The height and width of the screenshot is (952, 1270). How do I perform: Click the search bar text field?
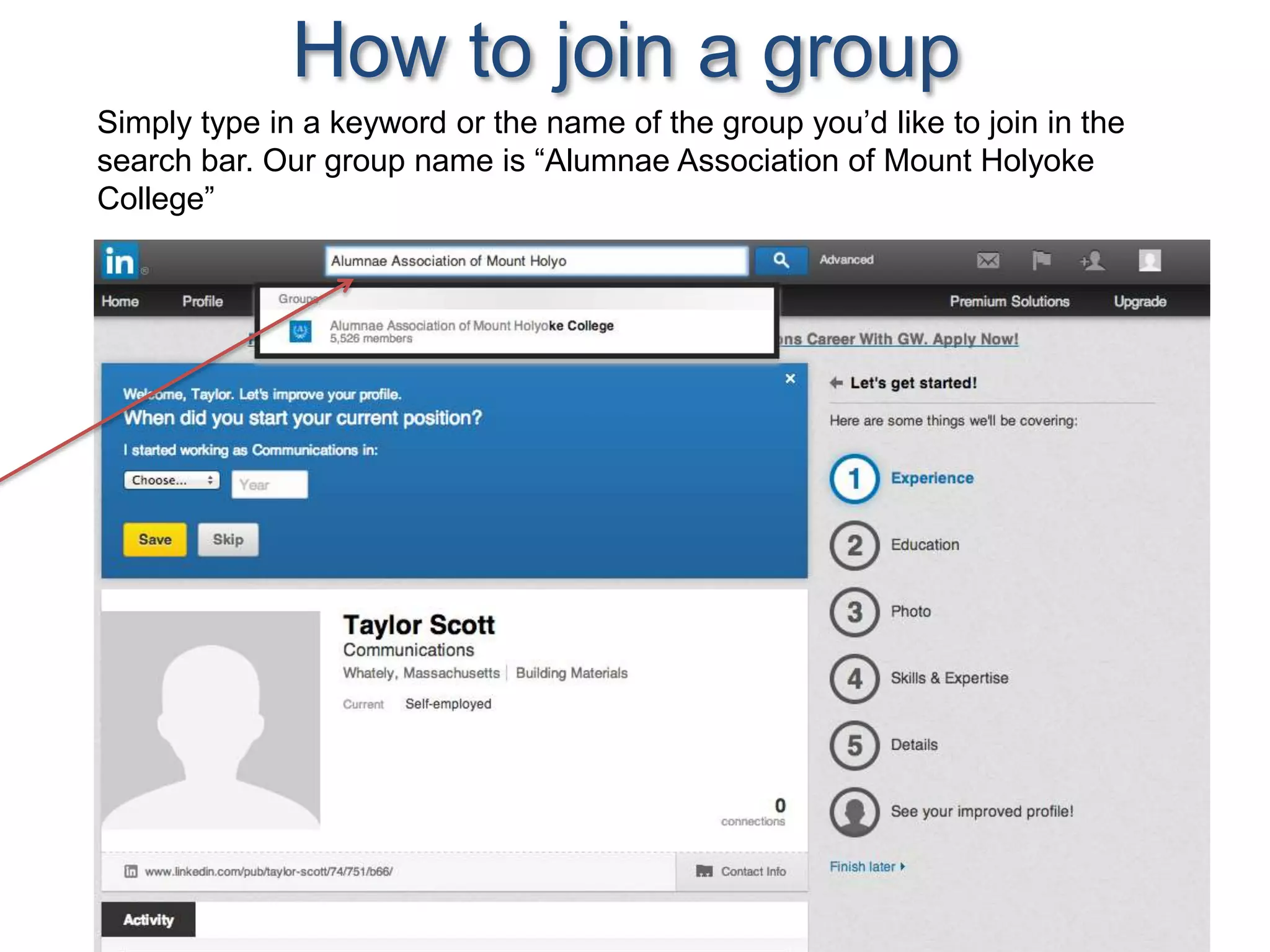(x=536, y=261)
